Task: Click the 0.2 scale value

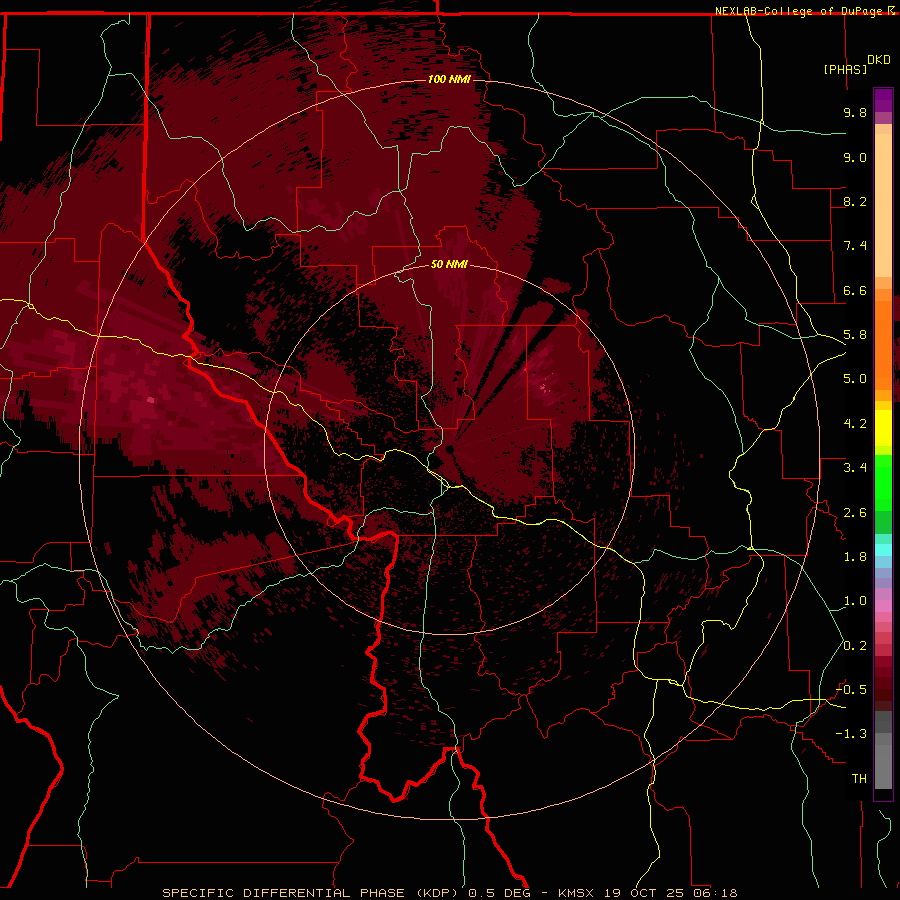Action: tap(855, 646)
